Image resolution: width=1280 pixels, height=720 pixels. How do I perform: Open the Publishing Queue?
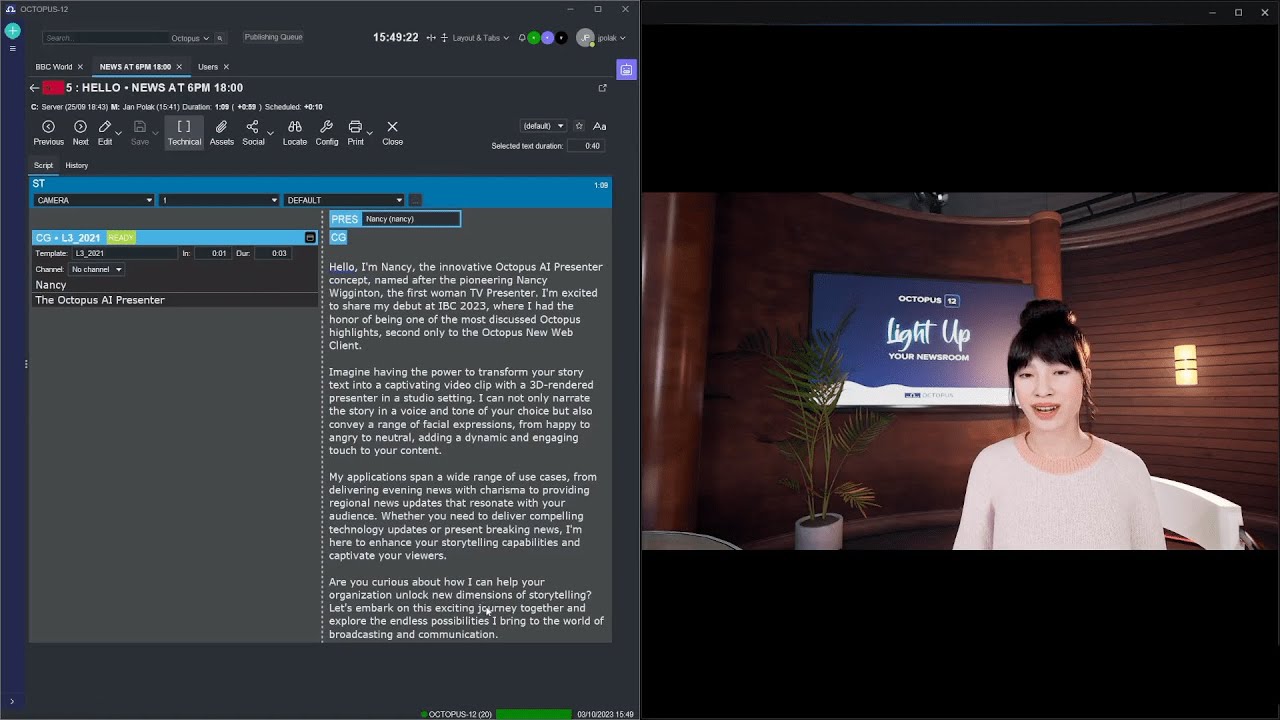(x=273, y=37)
